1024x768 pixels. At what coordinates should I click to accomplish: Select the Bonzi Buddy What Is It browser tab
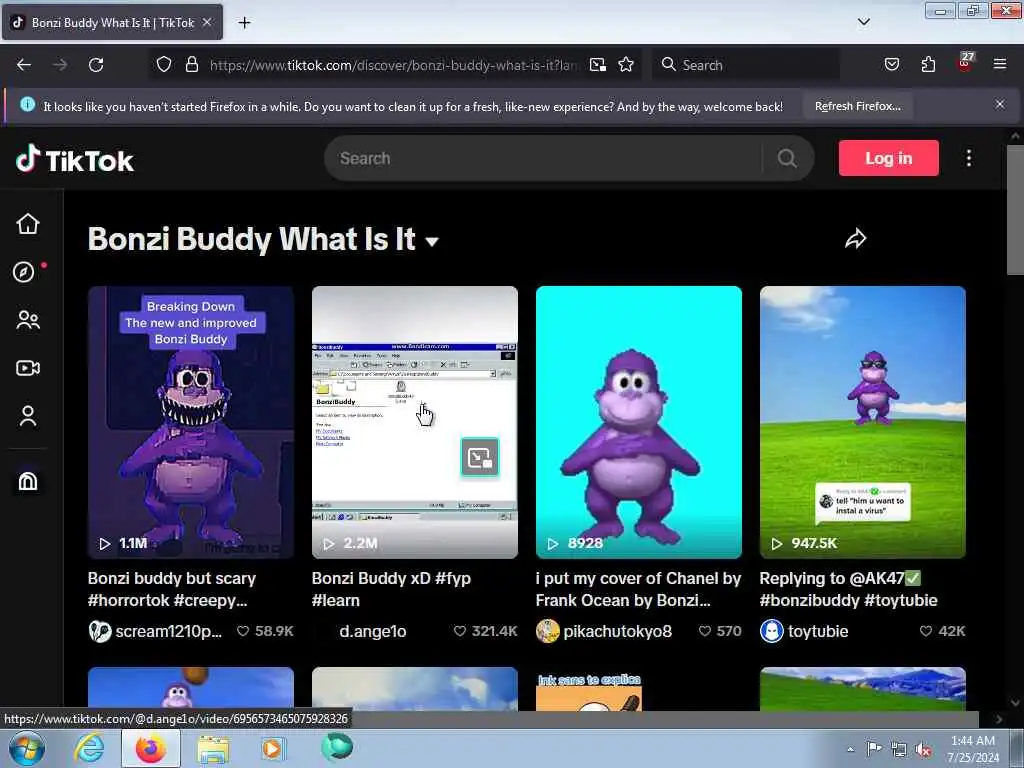(112, 22)
